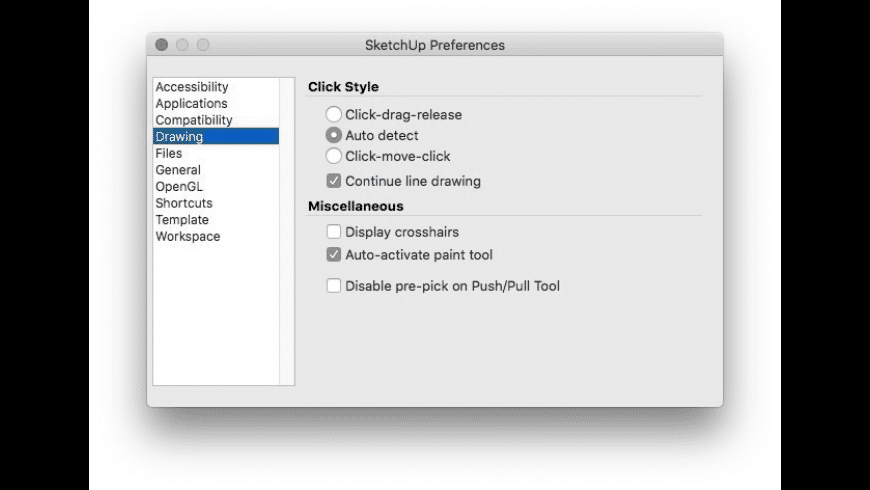This screenshot has height=490, width=870.
Task: Open the OpenGL settings category
Action: [180, 186]
